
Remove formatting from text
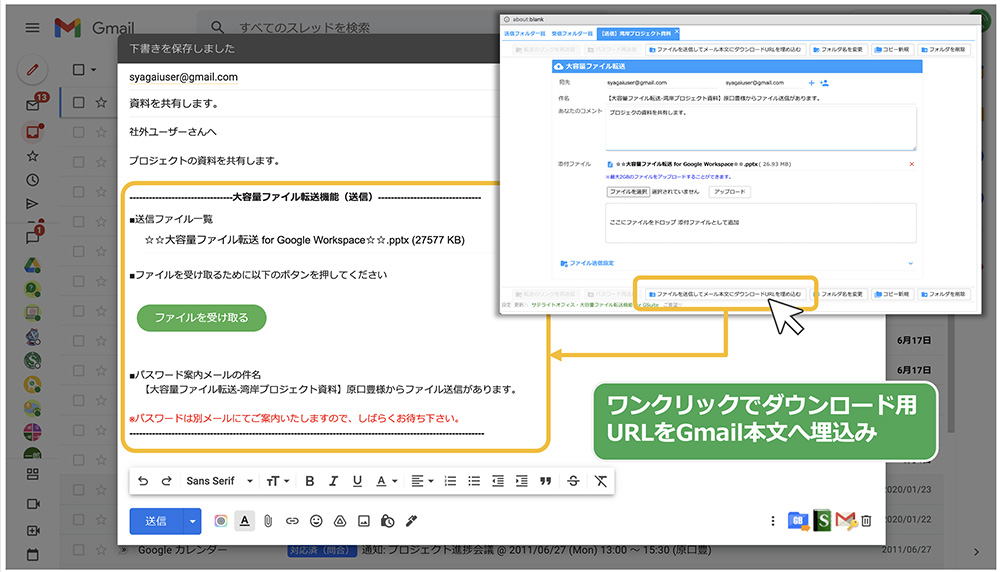pos(601,481)
